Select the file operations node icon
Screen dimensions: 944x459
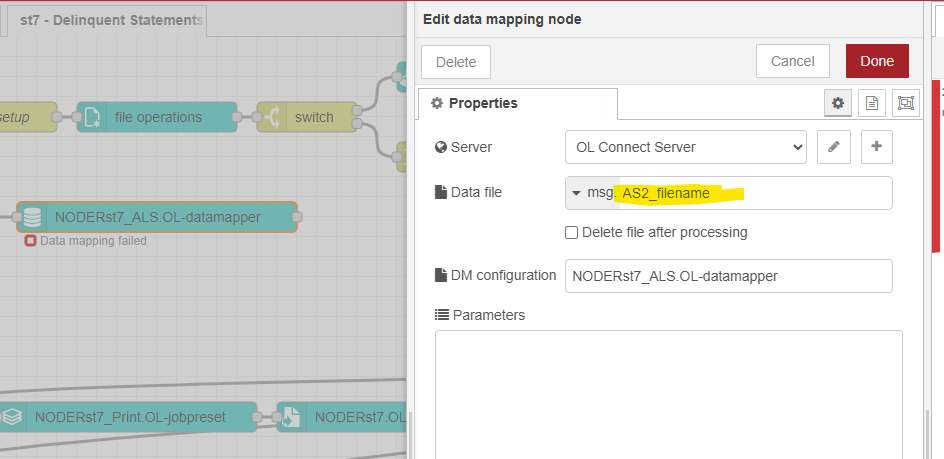pyautogui.click(x=92, y=117)
